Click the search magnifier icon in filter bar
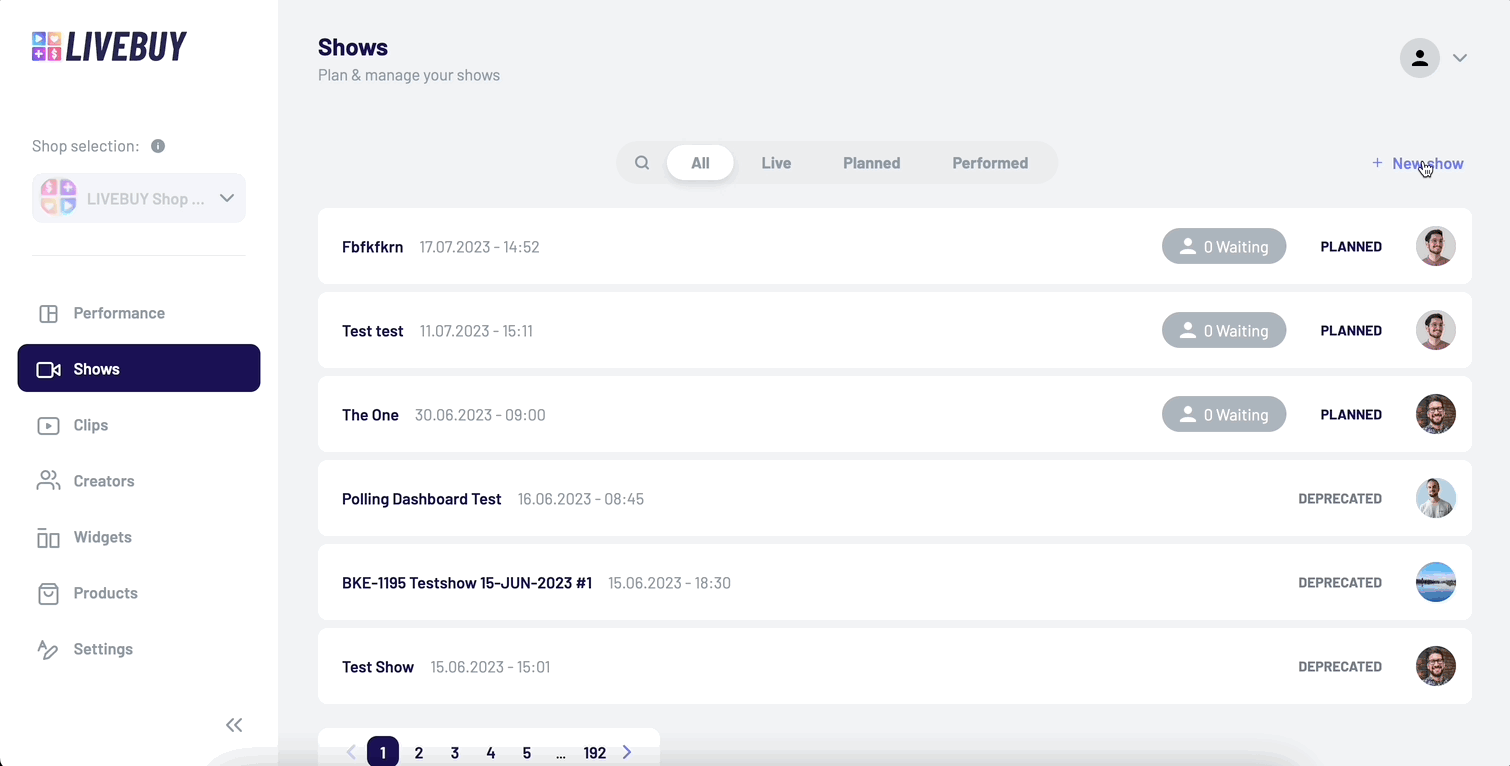1510x766 pixels. tap(642, 163)
